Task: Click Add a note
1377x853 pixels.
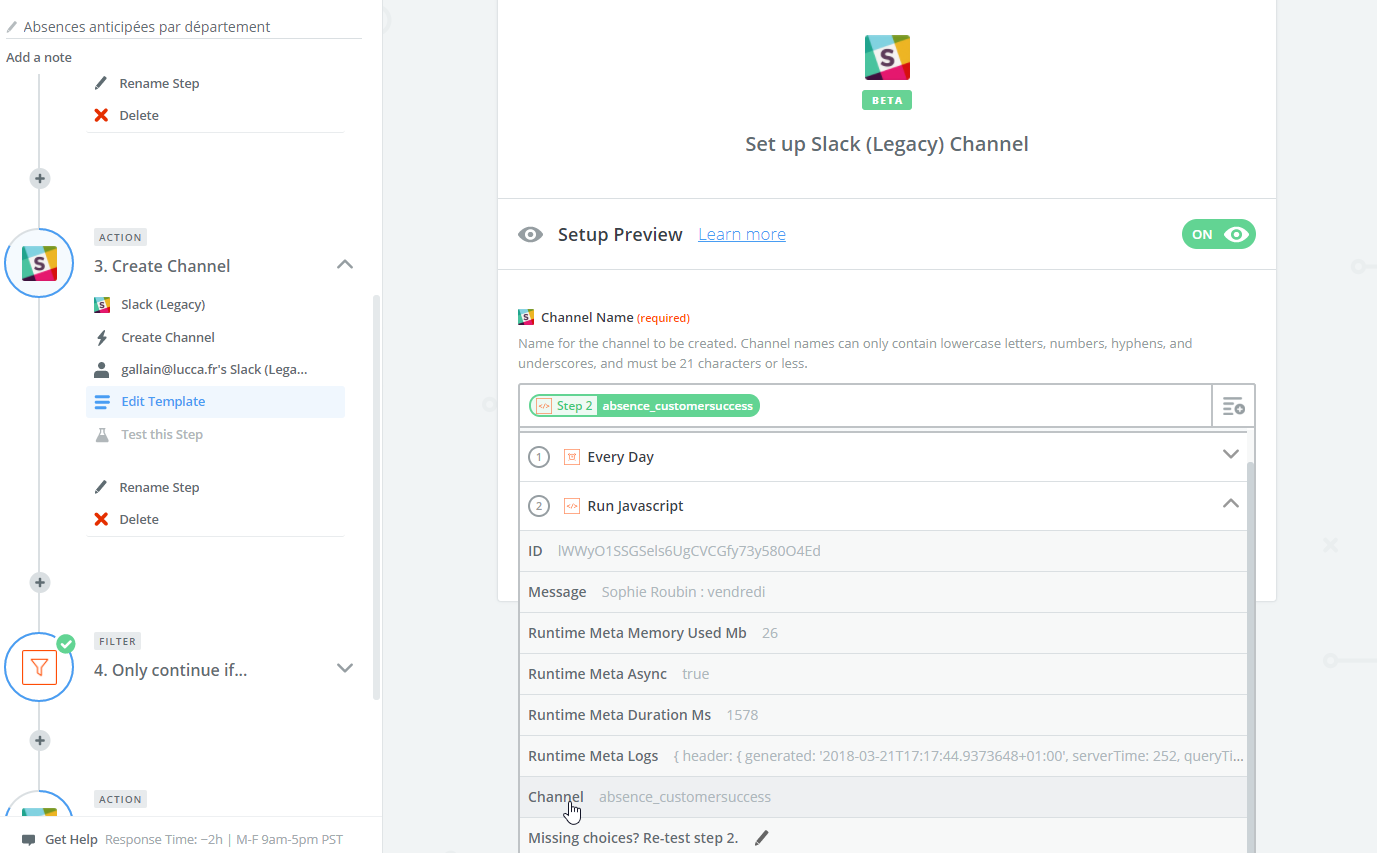Action: pos(39,58)
